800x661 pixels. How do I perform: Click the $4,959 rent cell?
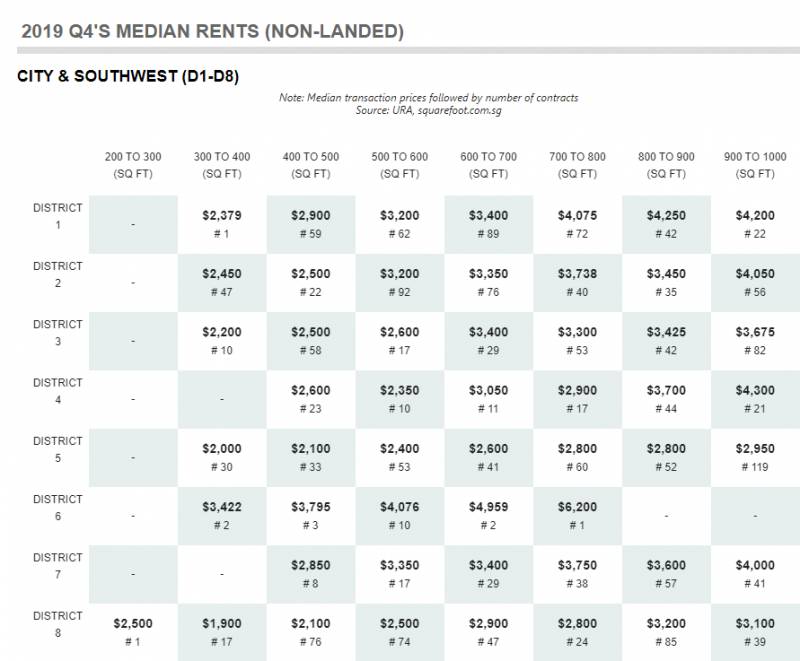pos(488,515)
